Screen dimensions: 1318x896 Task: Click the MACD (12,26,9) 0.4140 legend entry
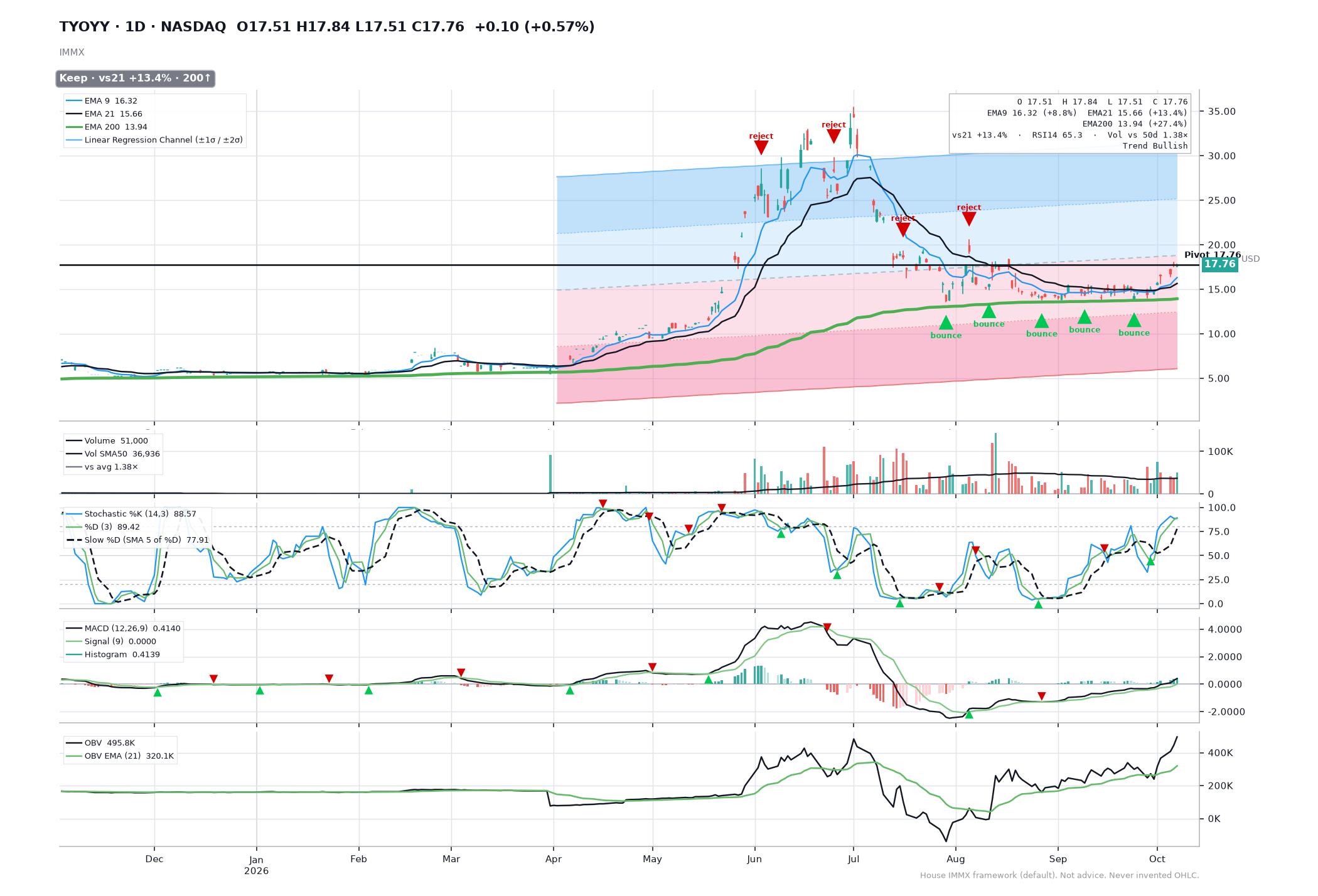click(123, 629)
